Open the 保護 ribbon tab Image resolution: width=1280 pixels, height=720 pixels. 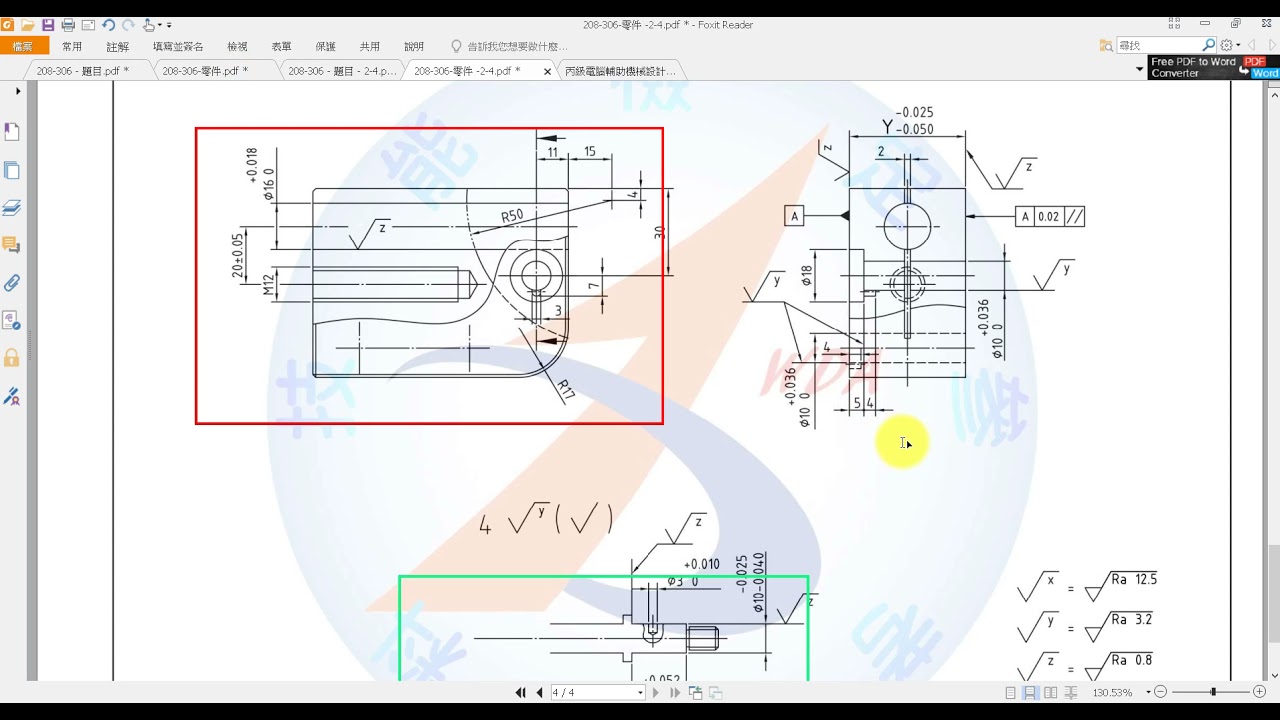tap(326, 46)
